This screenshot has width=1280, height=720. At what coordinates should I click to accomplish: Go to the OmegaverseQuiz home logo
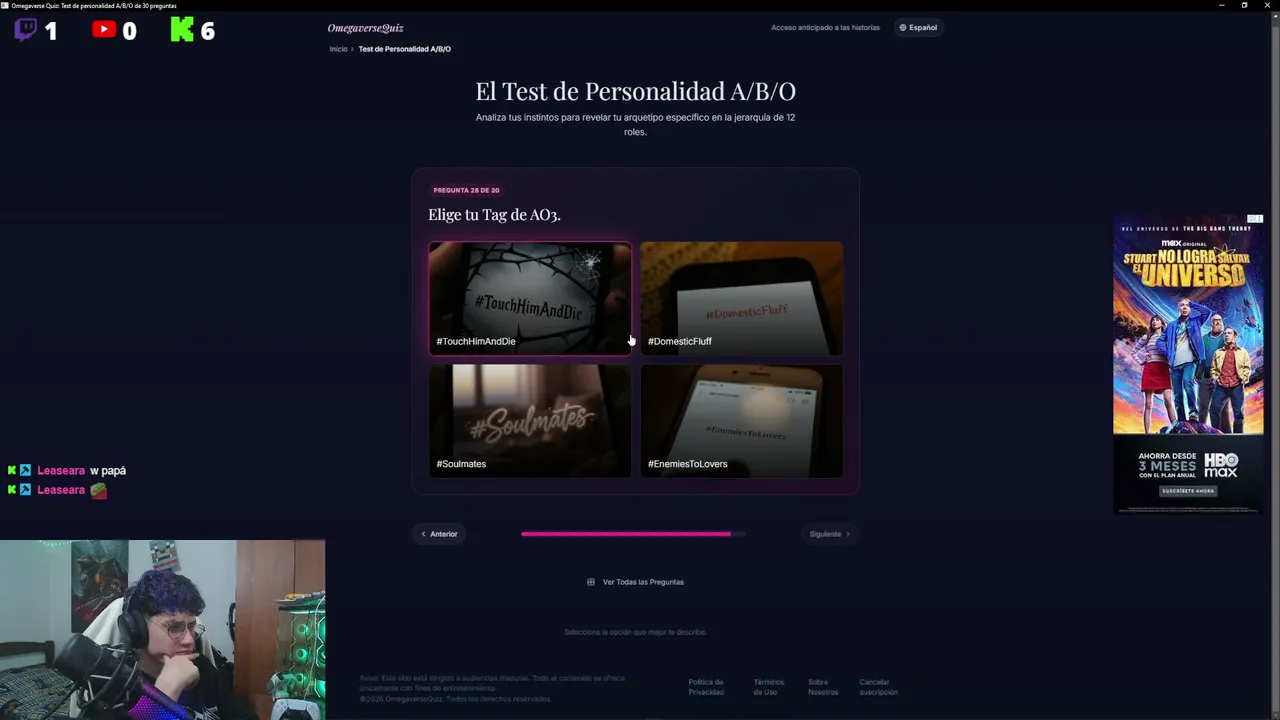coord(366,28)
